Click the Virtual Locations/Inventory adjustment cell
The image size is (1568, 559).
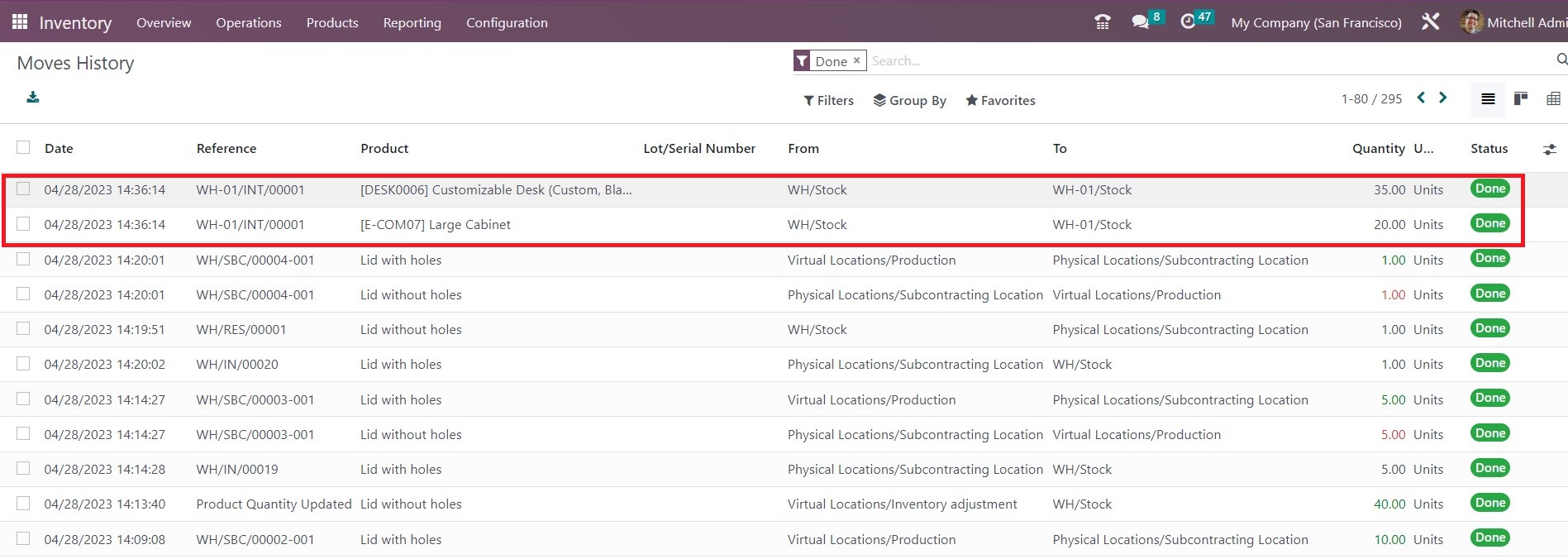coord(903,504)
